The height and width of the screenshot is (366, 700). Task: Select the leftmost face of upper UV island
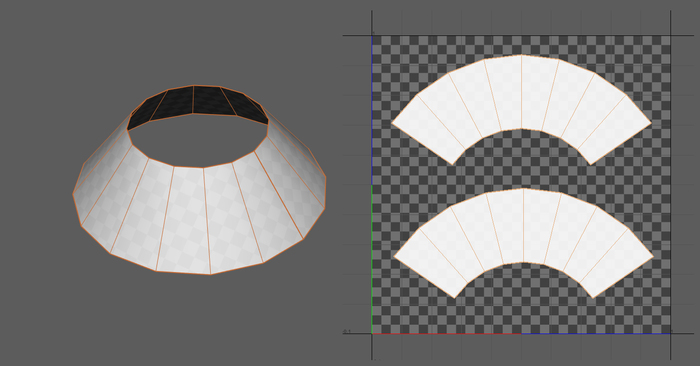pos(429,129)
